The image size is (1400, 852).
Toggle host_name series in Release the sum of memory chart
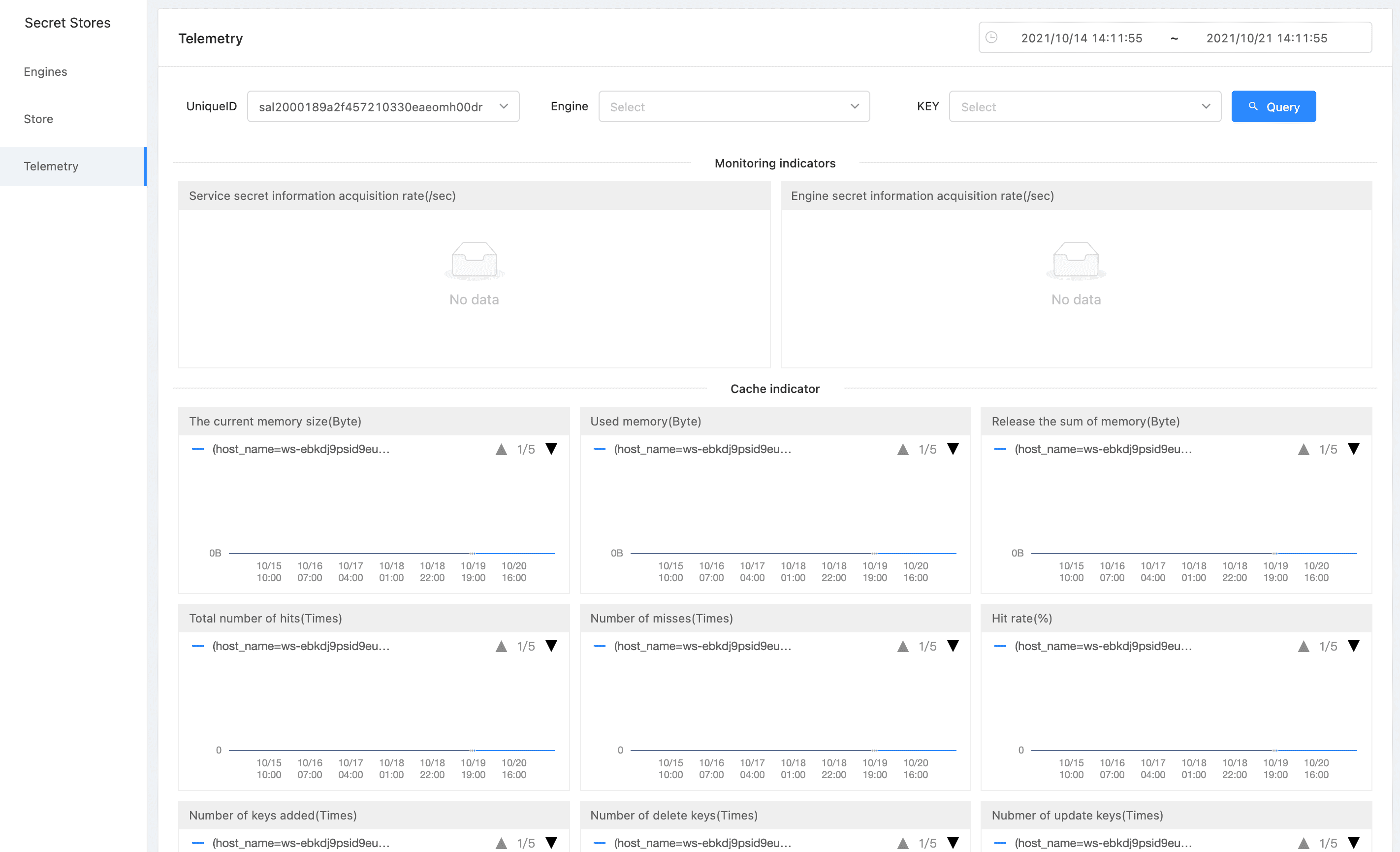click(1093, 449)
